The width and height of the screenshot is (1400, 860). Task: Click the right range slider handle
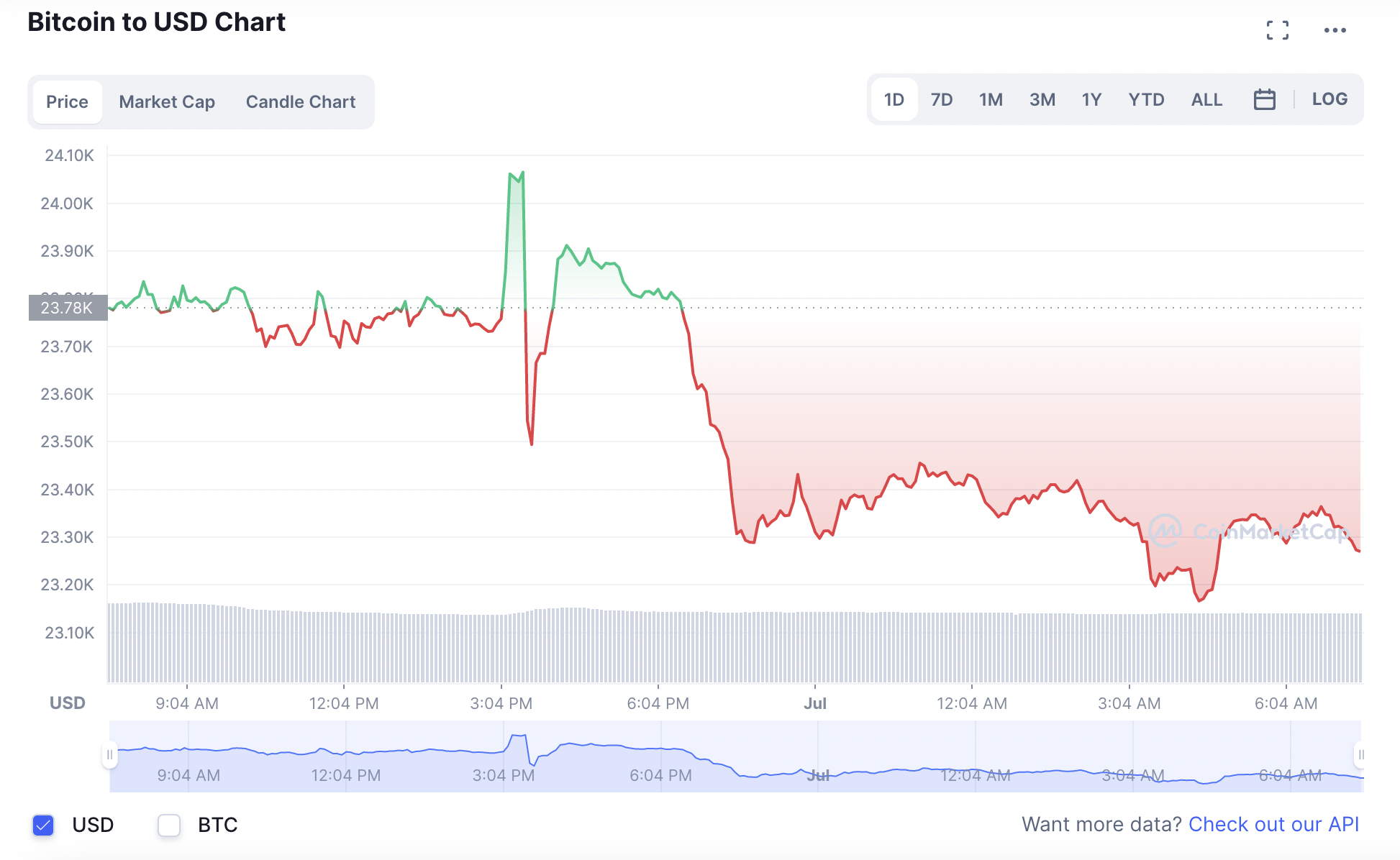pyautogui.click(x=1360, y=755)
